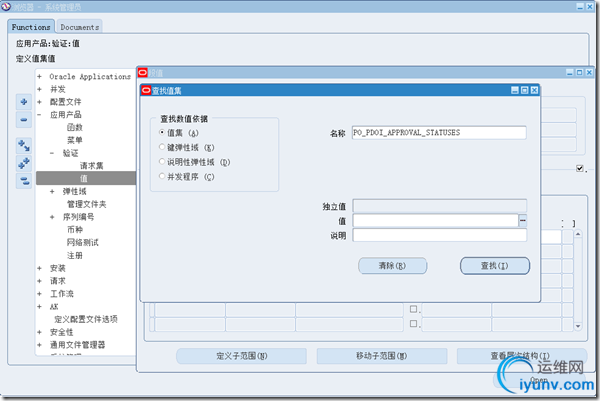Click the 说明 input field
This screenshot has height=401, width=600.
(439, 235)
